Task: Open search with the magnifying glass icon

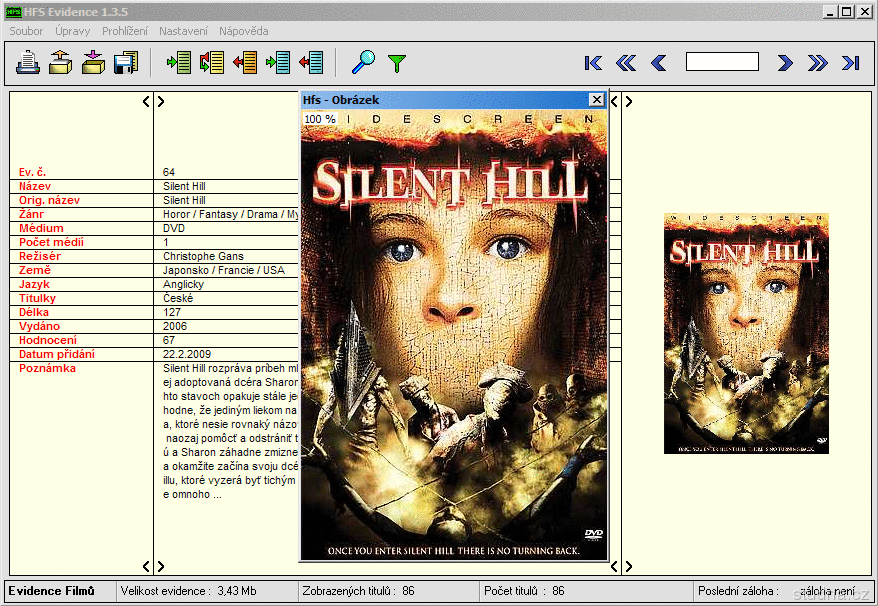Action: click(x=364, y=63)
